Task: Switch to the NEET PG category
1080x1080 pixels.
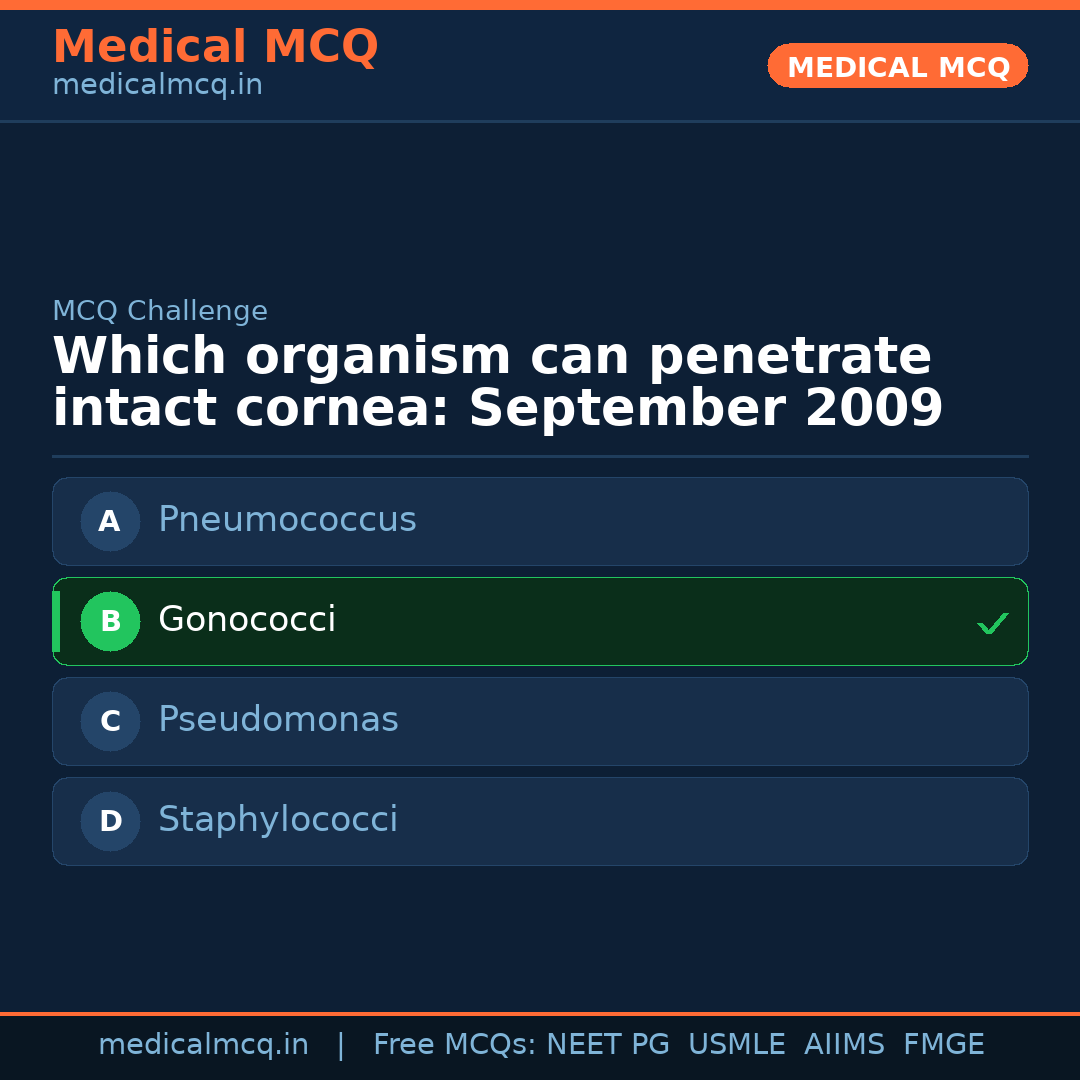Action: click(607, 1043)
